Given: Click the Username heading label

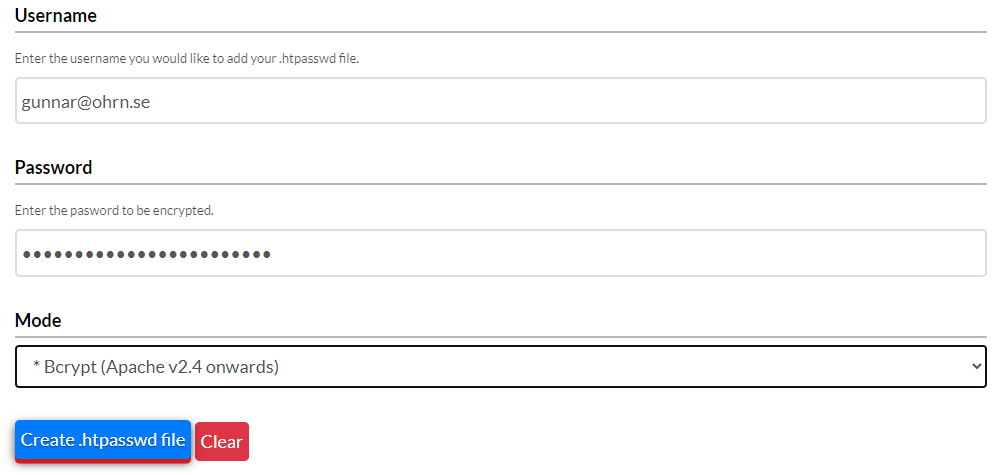Looking at the screenshot, I should coord(56,16).
